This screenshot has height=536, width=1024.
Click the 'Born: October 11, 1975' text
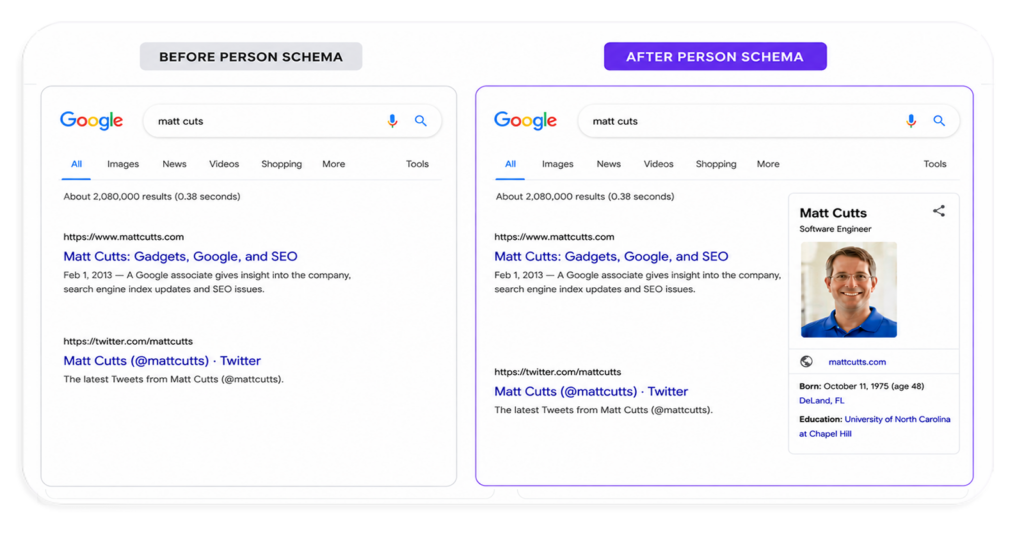(x=861, y=386)
